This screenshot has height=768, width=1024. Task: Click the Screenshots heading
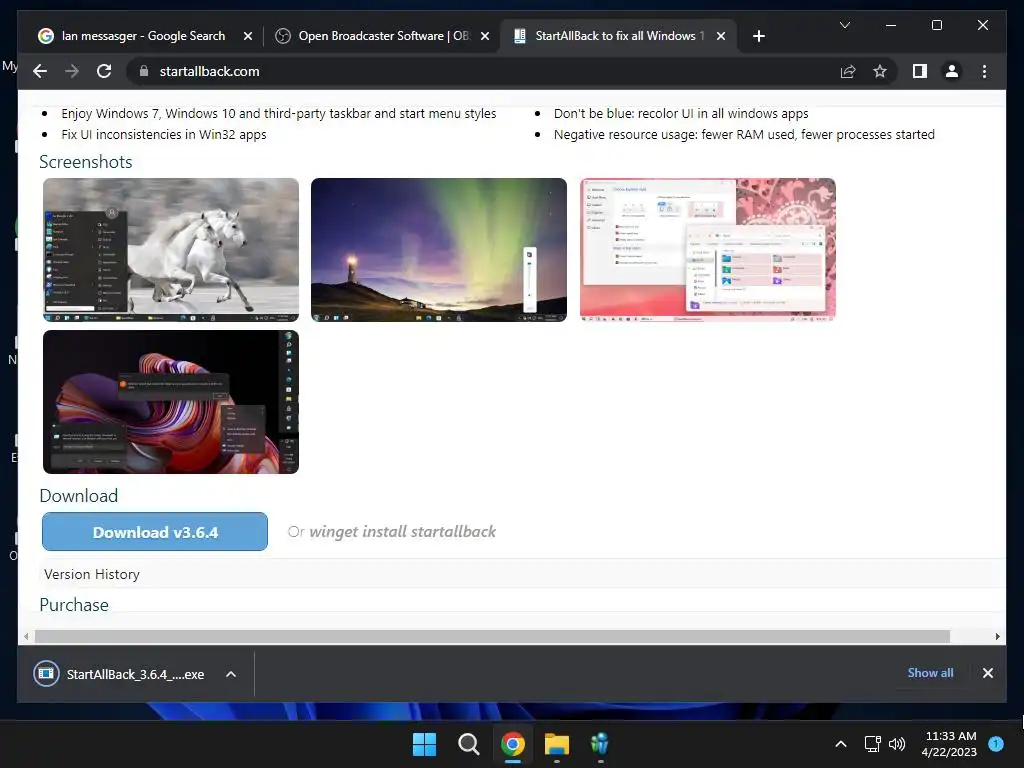[86, 162]
